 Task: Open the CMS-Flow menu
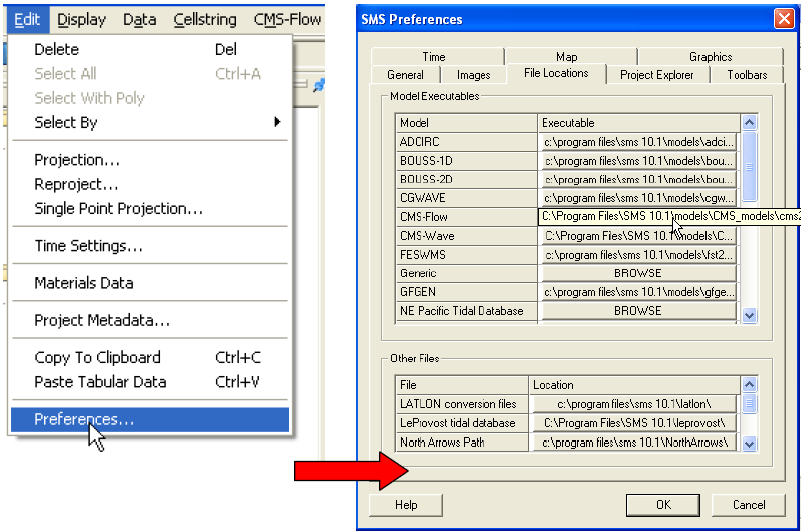tap(287, 19)
